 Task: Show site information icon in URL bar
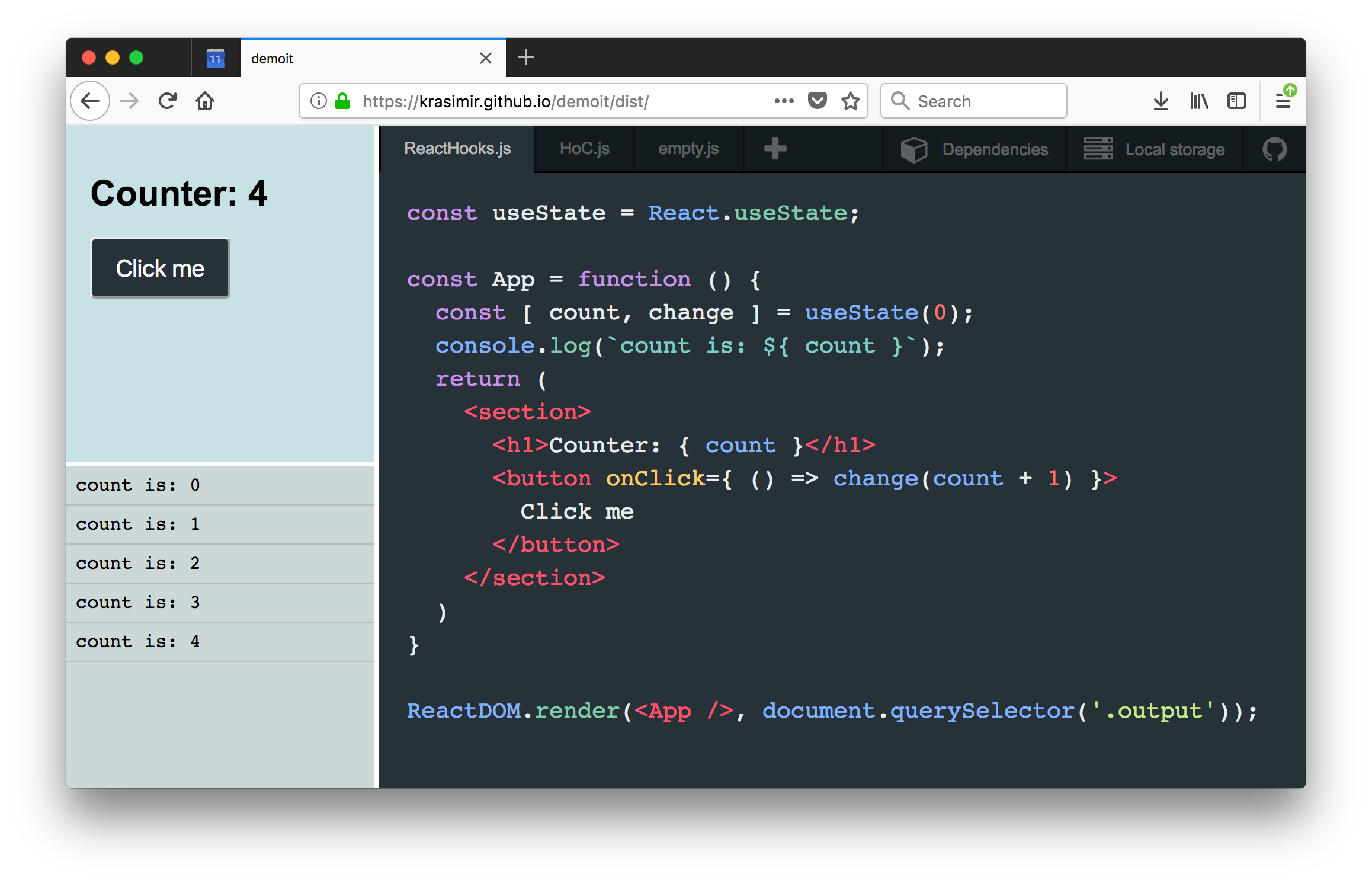319,101
